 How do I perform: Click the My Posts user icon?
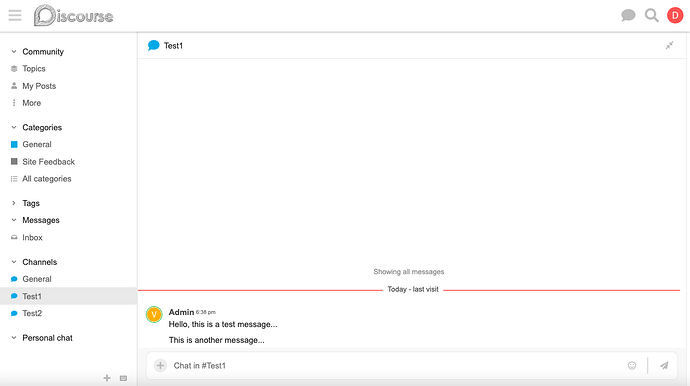click(x=14, y=86)
